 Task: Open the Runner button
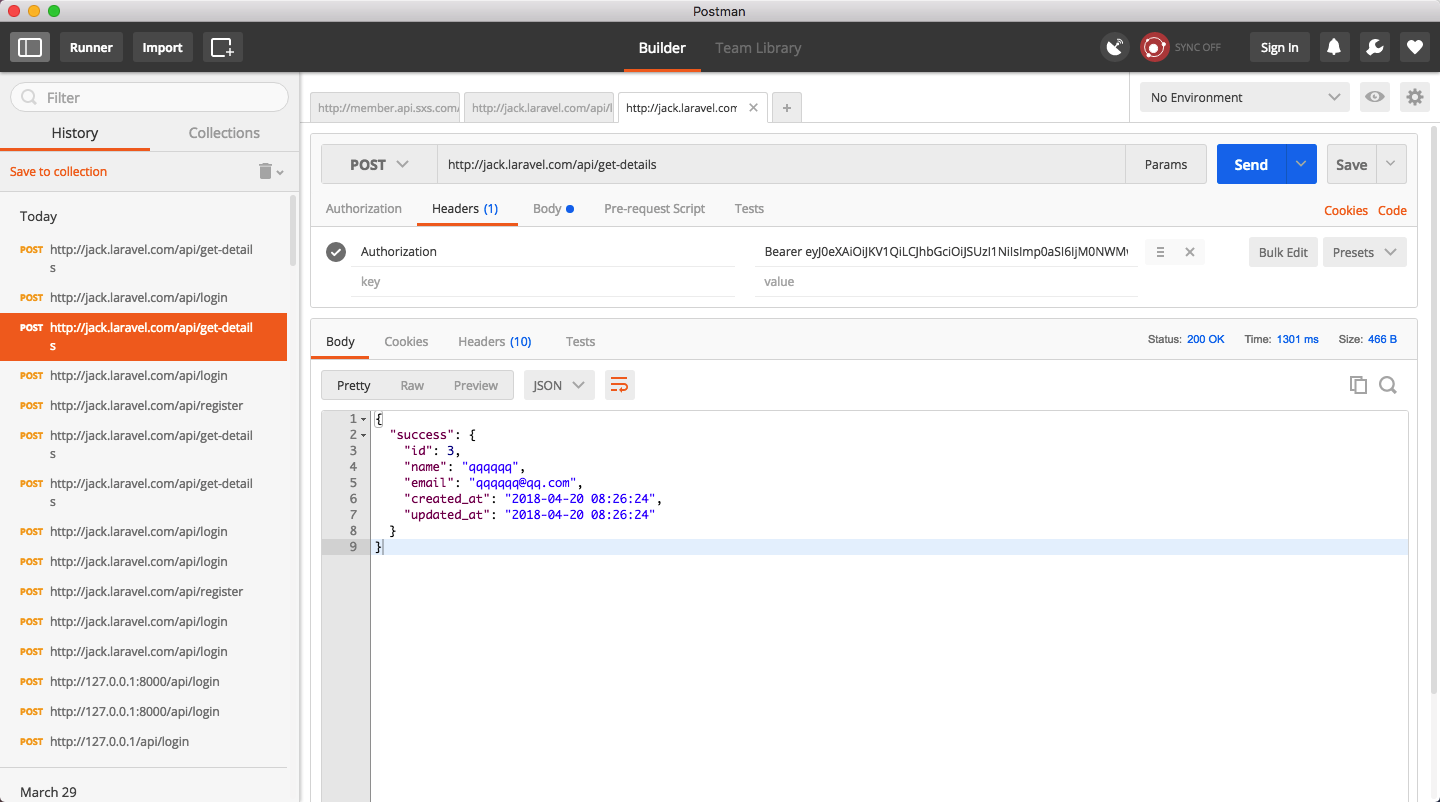[91, 47]
